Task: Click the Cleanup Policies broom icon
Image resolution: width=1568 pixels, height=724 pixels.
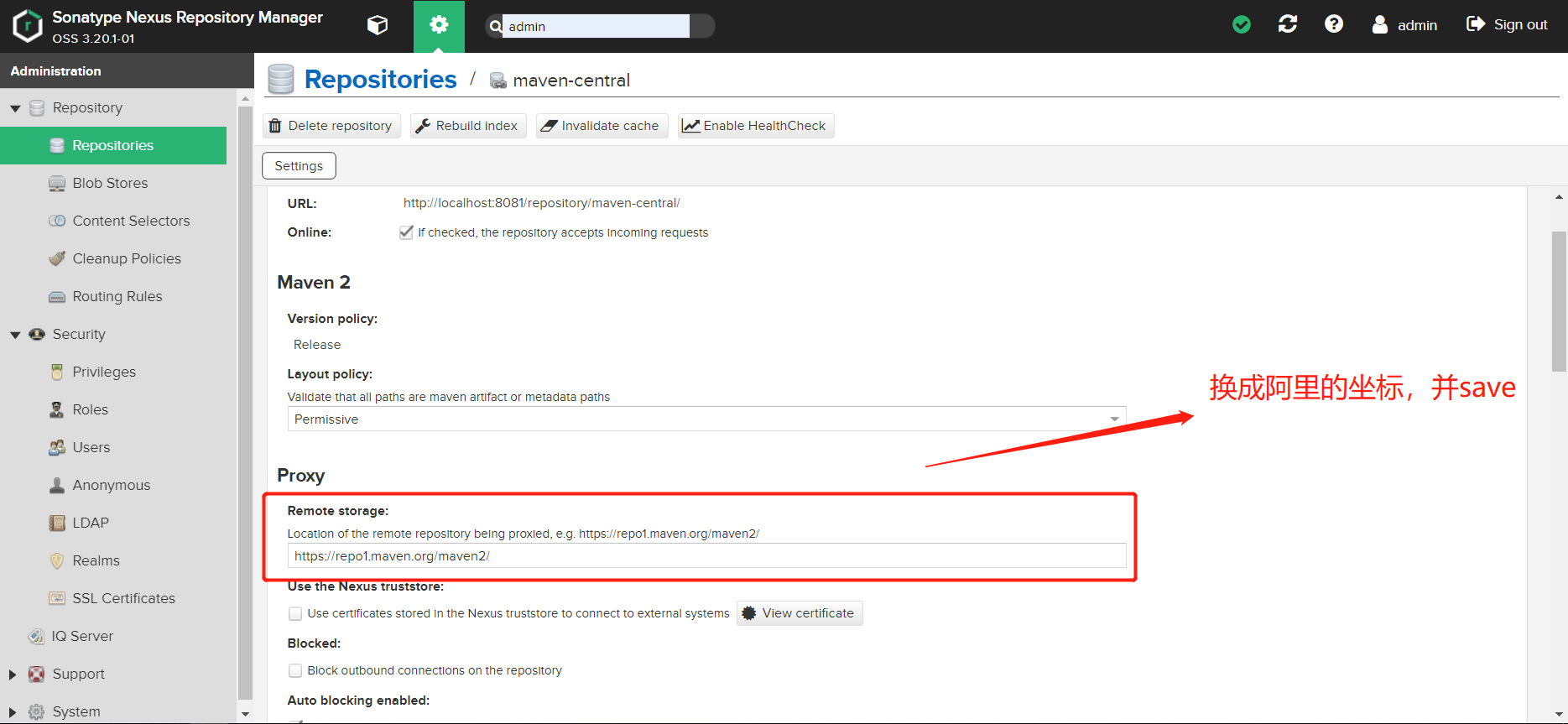Action: coord(57,258)
